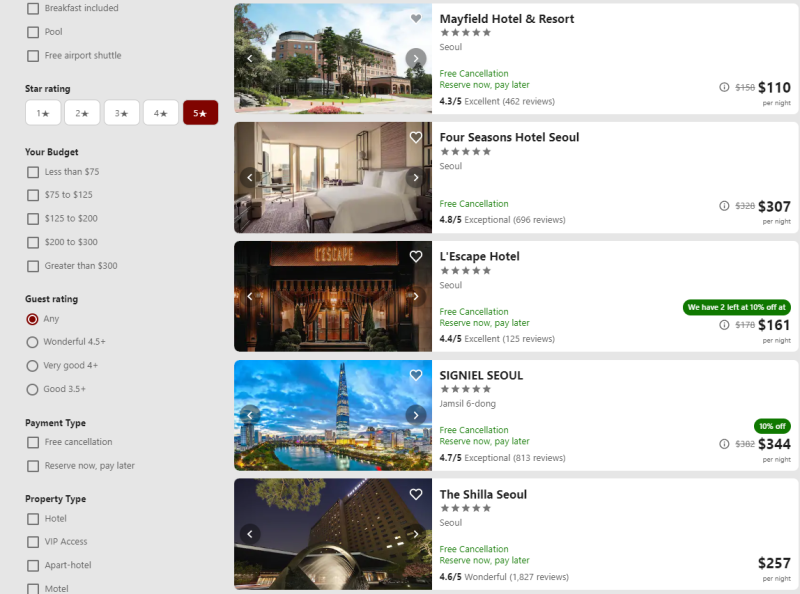Open SIGNIEL SEOUL hotel title
The image size is (800, 594).
click(481, 375)
